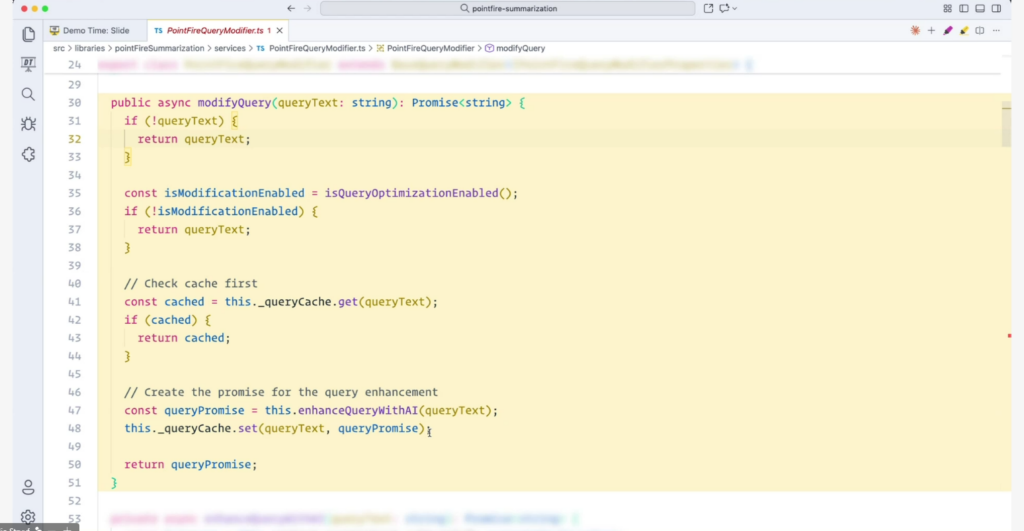Toggle the secondary side bar visibility
Viewport: 1024px width, 531px height.
(997, 8)
